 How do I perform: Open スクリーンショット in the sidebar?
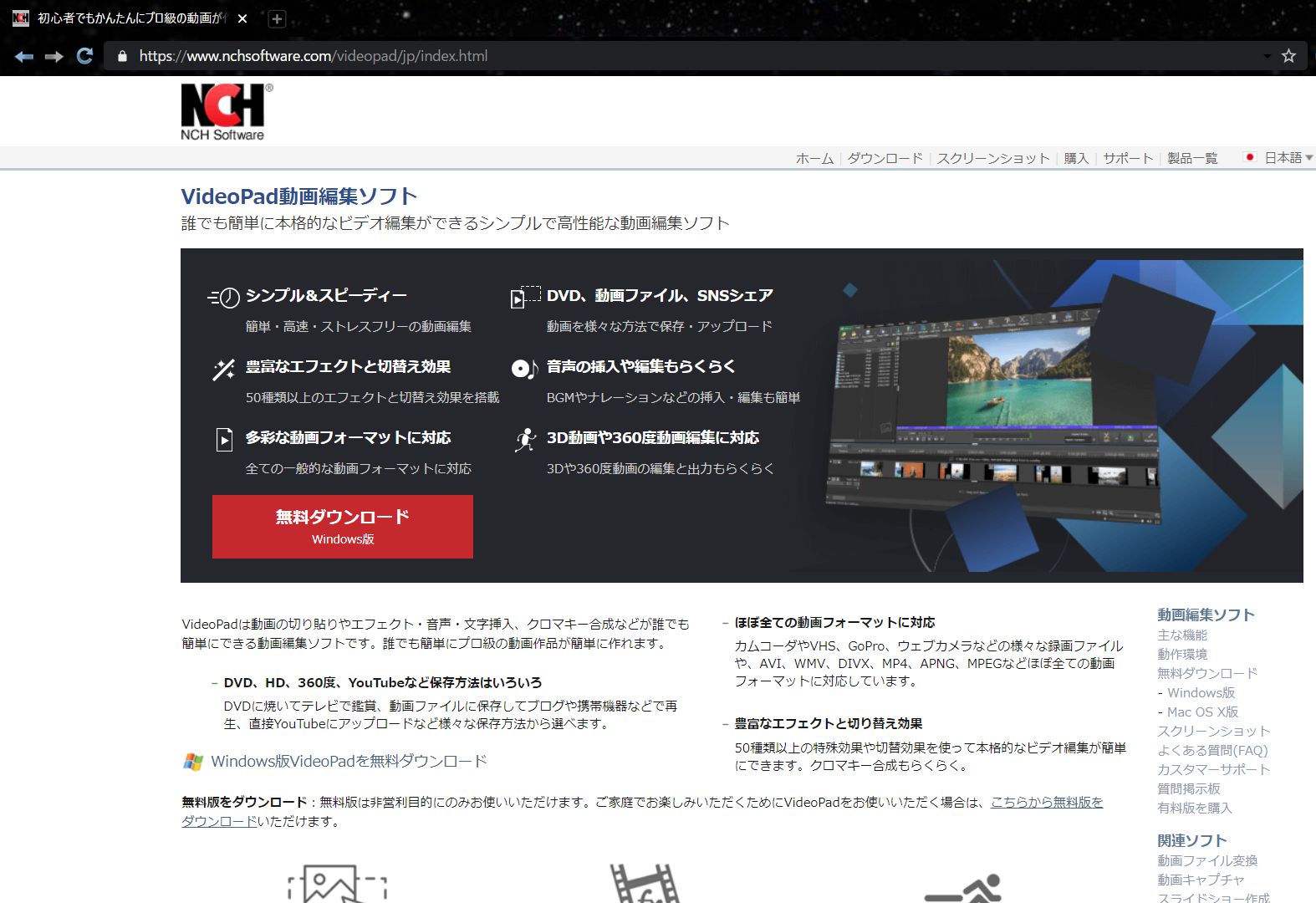1213,732
